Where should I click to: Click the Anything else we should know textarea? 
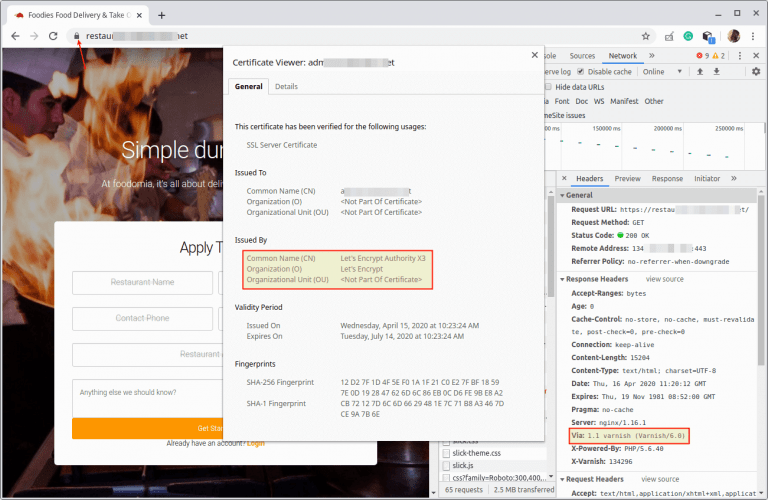pos(148,398)
